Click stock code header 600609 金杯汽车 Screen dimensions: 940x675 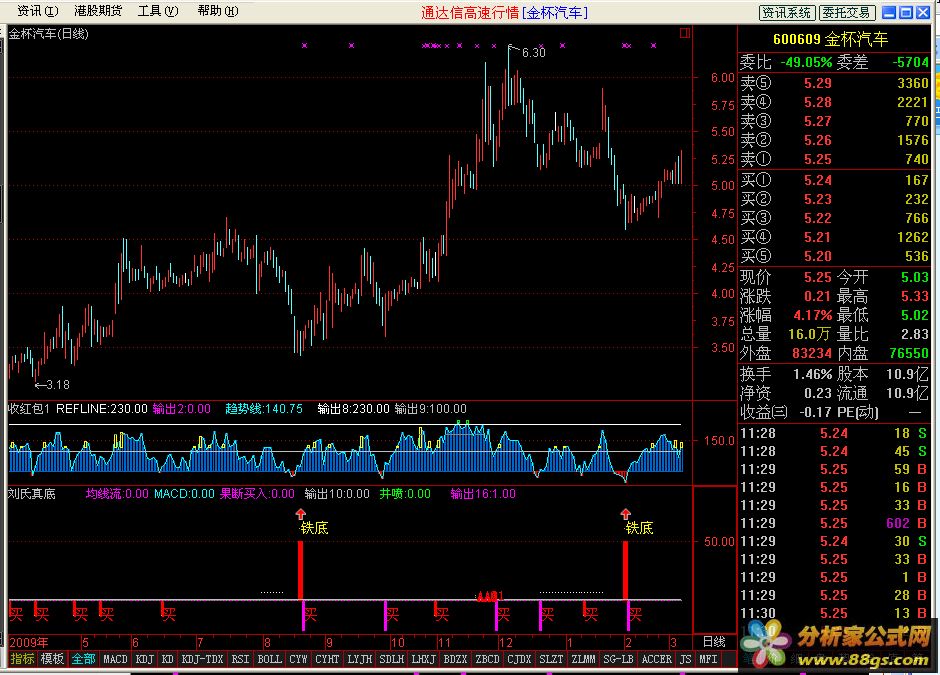click(830, 40)
